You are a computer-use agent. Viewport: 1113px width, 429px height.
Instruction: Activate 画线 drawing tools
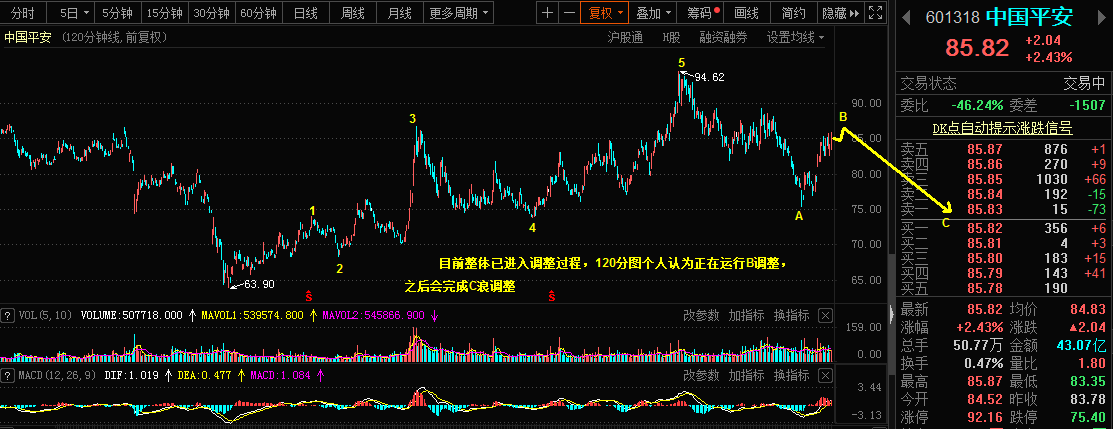click(x=747, y=13)
